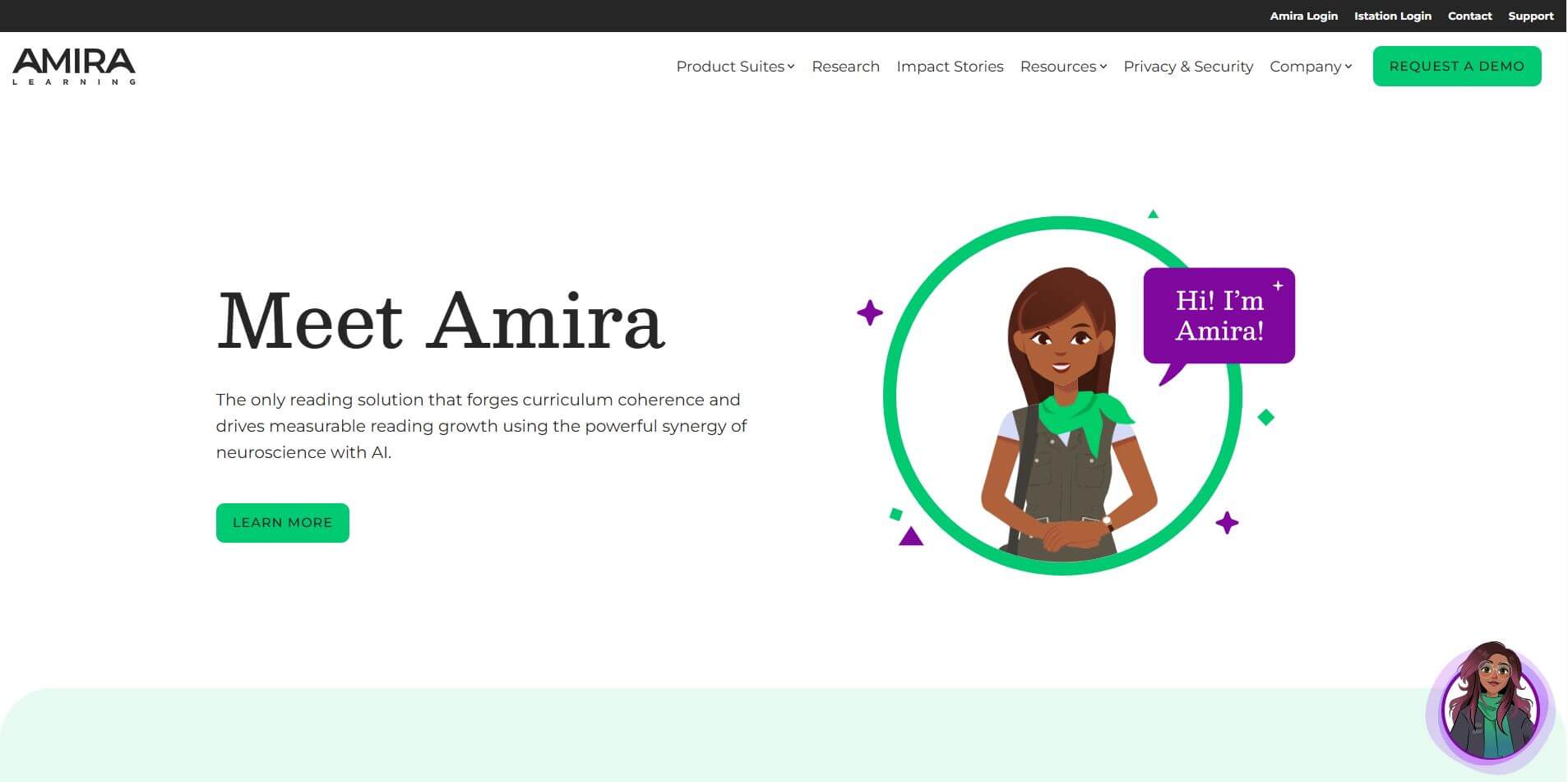
Task: Expand the Resources dropdown menu
Action: tap(1062, 67)
